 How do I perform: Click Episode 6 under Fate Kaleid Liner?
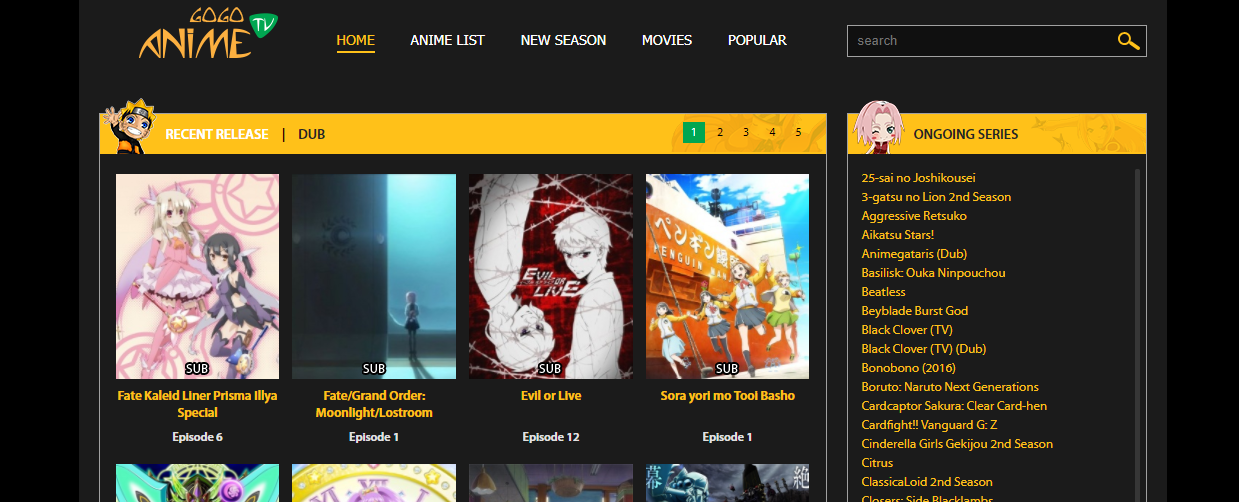point(197,437)
